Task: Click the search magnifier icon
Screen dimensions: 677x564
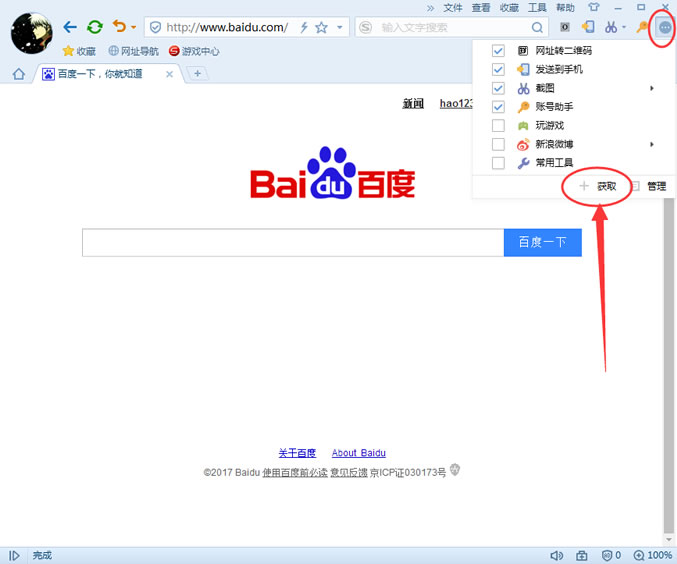Action: pos(538,27)
